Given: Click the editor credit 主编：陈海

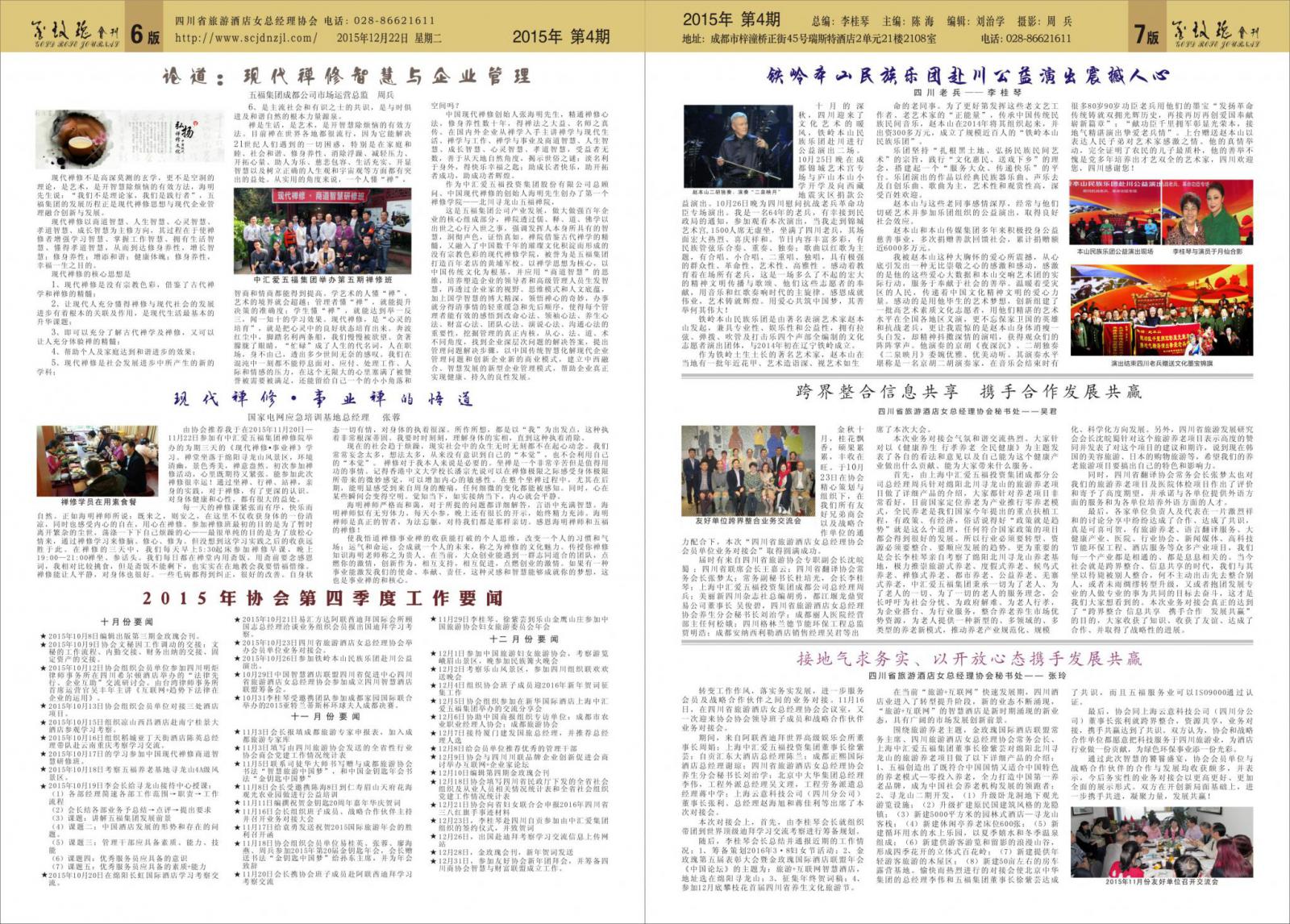Looking at the screenshot, I should coord(908,22).
